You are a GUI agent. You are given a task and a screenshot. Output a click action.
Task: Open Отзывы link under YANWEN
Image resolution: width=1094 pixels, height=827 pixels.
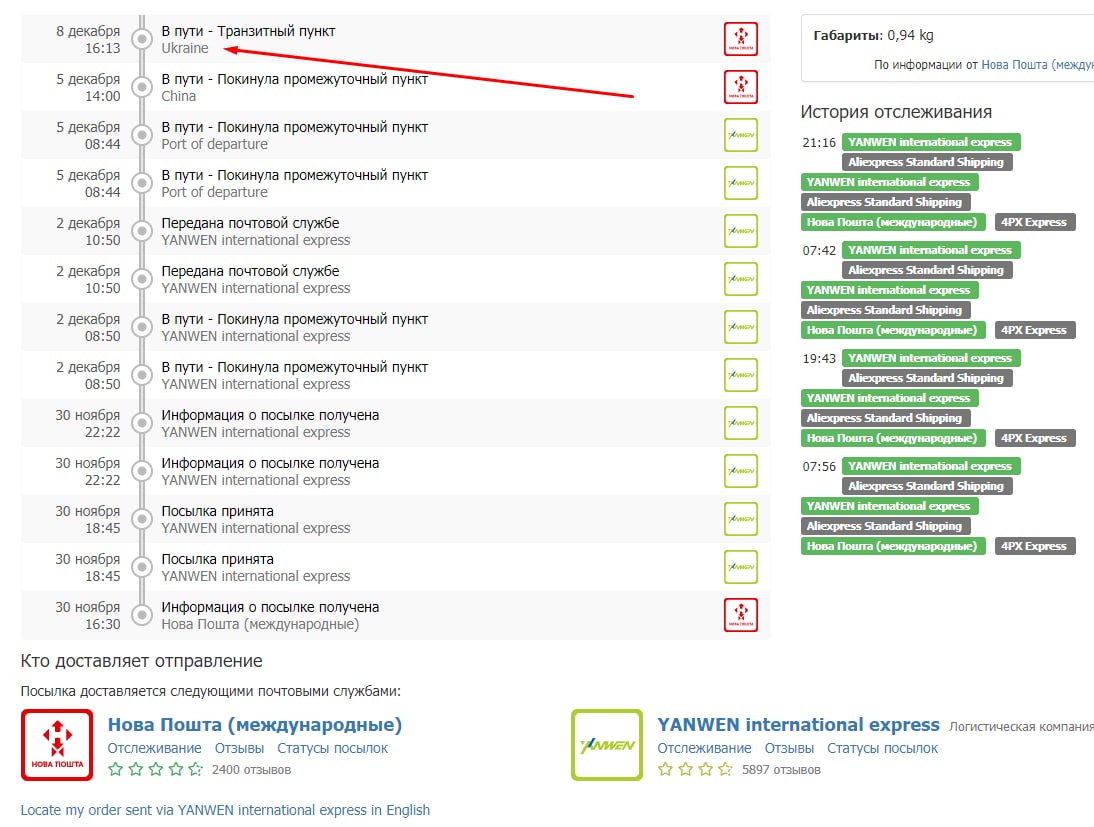point(789,748)
